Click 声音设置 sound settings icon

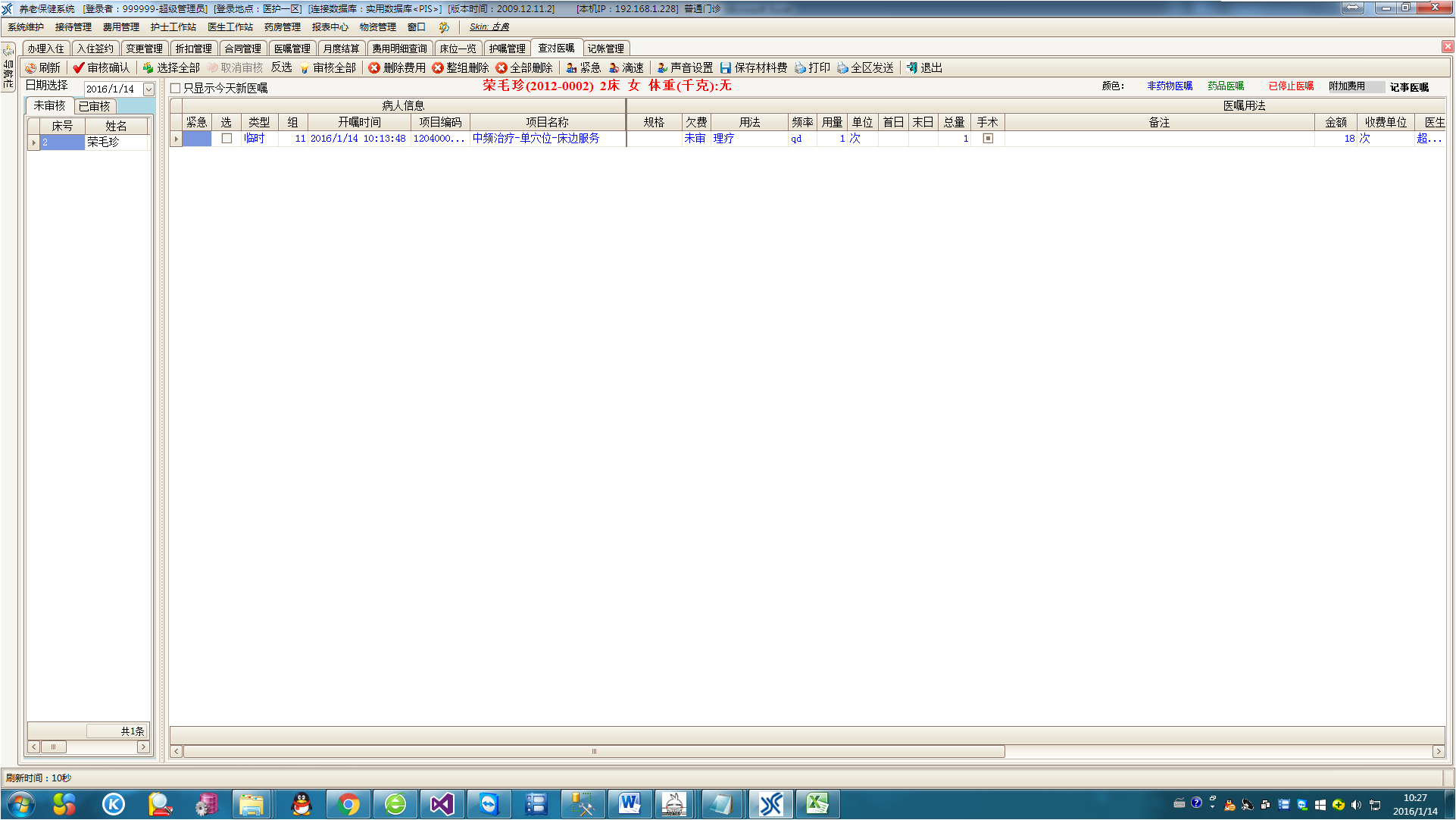[x=662, y=68]
